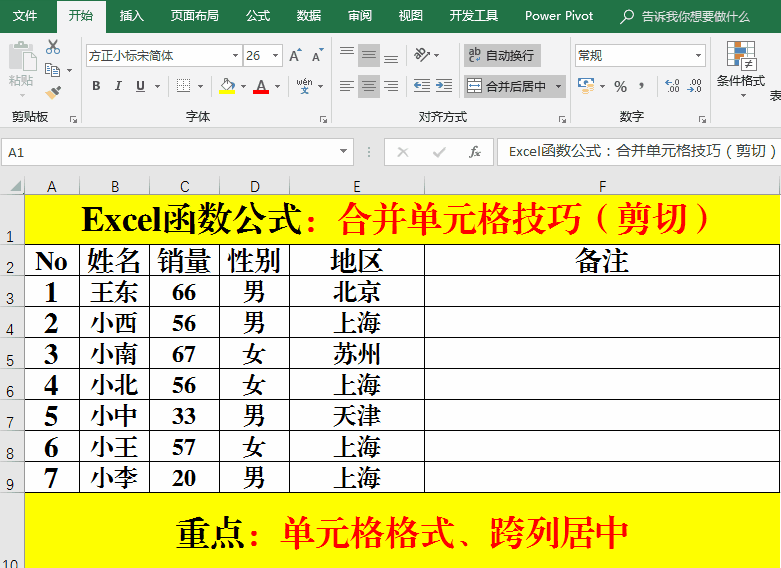The image size is (781, 568).
Task: Switch to the 插入 (Insert) tab
Action: click(131, 16)
